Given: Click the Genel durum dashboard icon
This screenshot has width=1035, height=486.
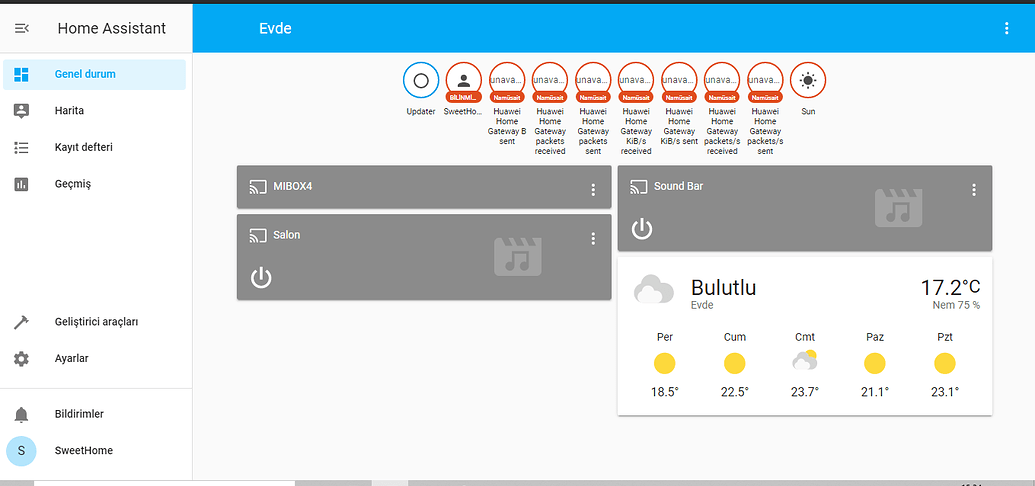Looking at the screenshot, I should pyautogui.click(x=21, y=74).
